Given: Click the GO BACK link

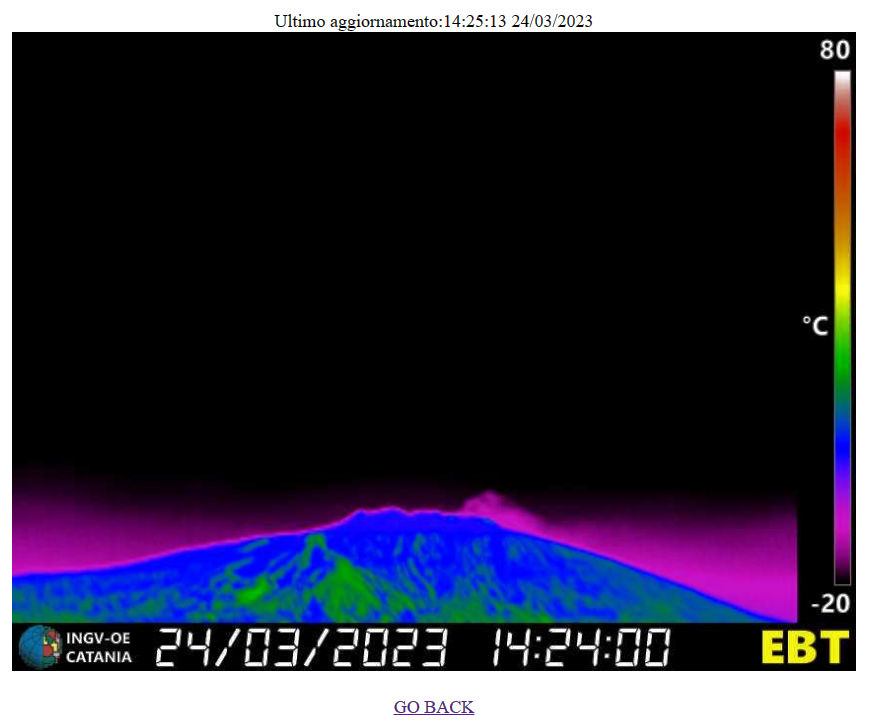Looking at the screenshot, I should (x=433, y=707).
